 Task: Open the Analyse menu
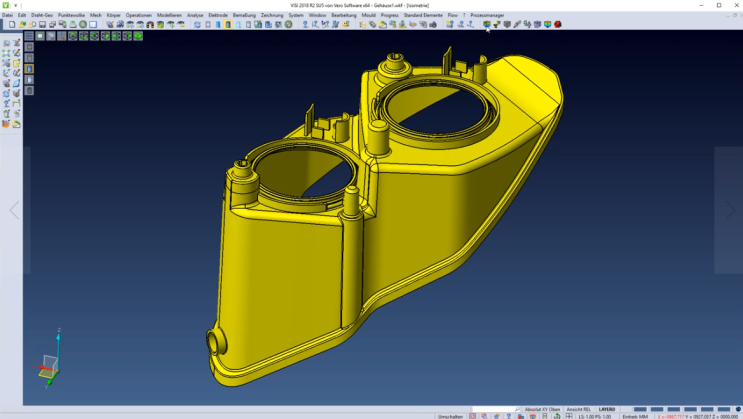point(195,15)
